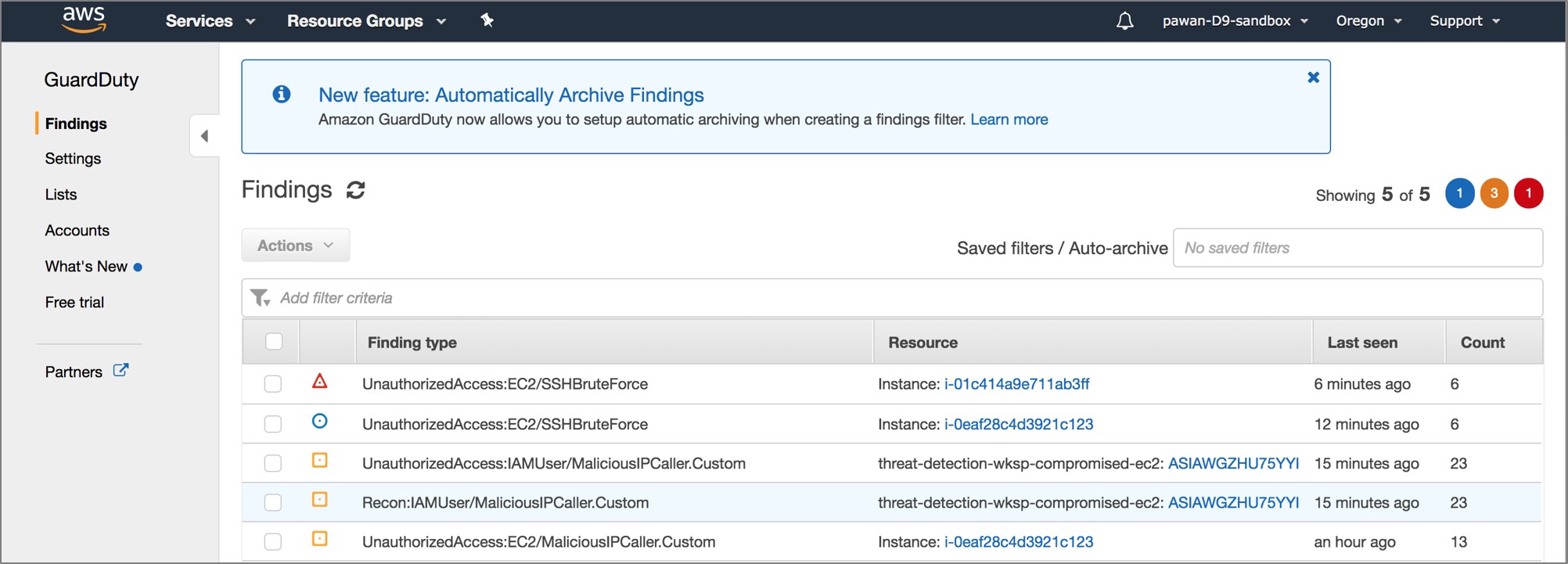The width and height of the screenshot is (1568, 564).
Task: Open Partners external link icon
Action: point(120,371)
